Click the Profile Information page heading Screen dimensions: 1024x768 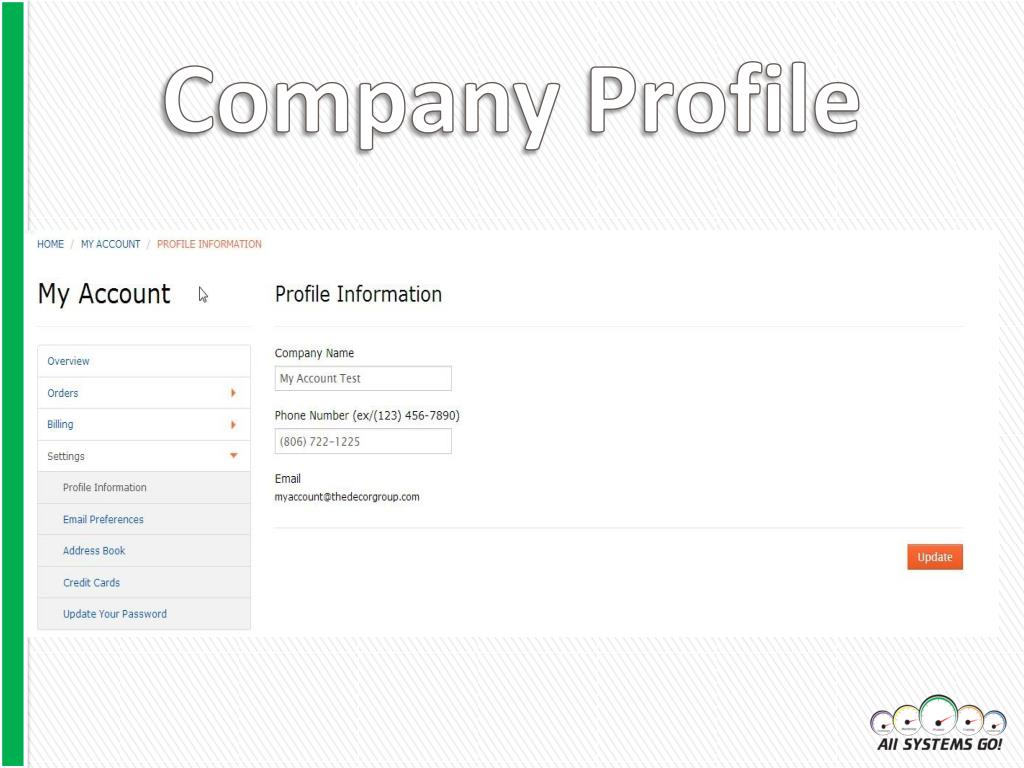359,295
